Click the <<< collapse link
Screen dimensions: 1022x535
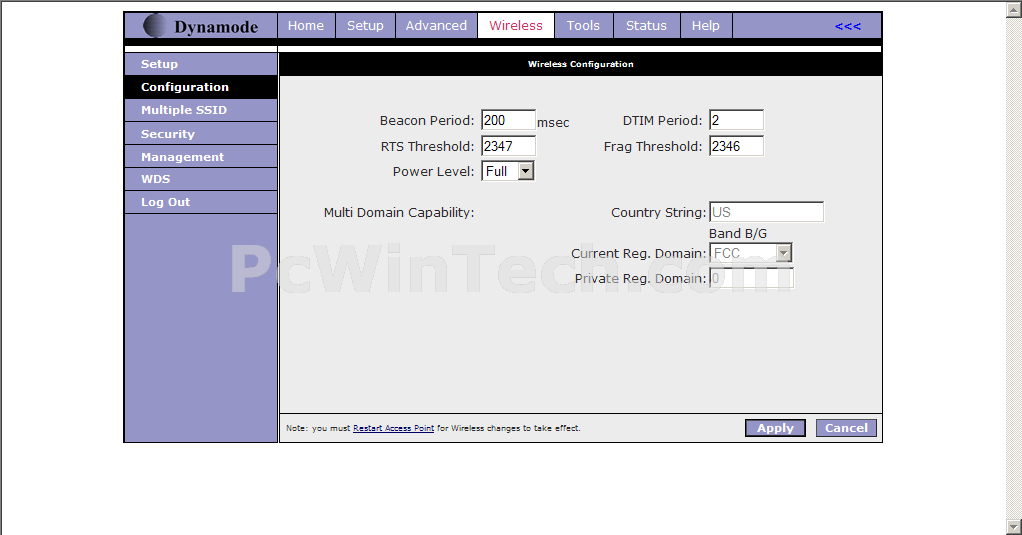point(847,26)
